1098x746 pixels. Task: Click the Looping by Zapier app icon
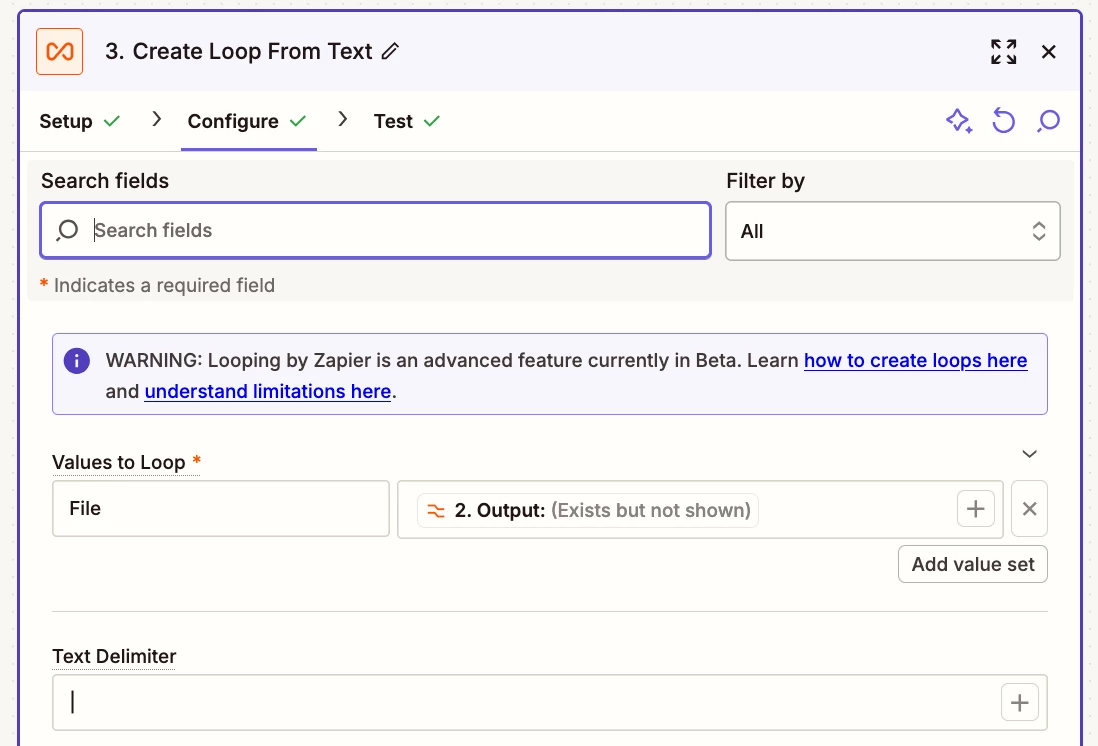click(60, 51)
